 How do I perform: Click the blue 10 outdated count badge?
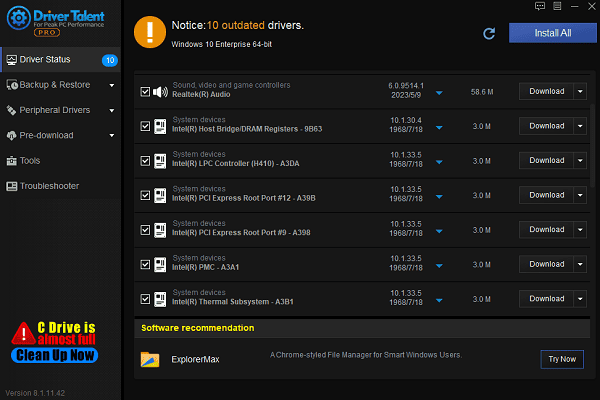click(x=110, y=60)
